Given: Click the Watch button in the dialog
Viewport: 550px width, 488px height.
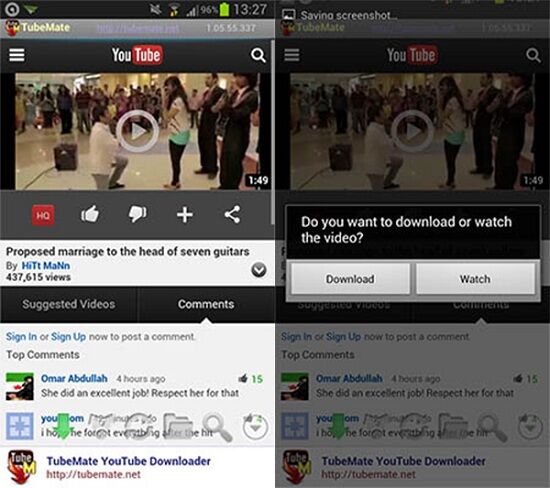Looking at the screenshot, I should [475, 279].
